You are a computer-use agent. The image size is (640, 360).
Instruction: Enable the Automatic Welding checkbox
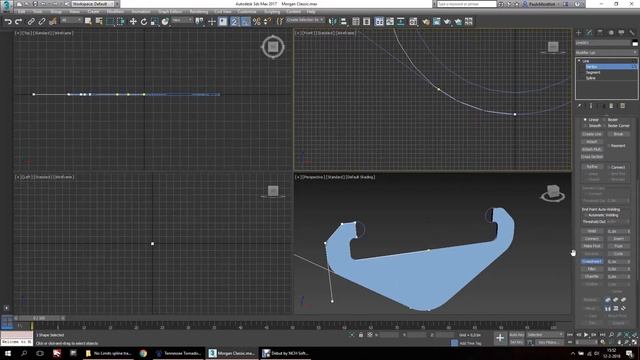pos(585,215)
